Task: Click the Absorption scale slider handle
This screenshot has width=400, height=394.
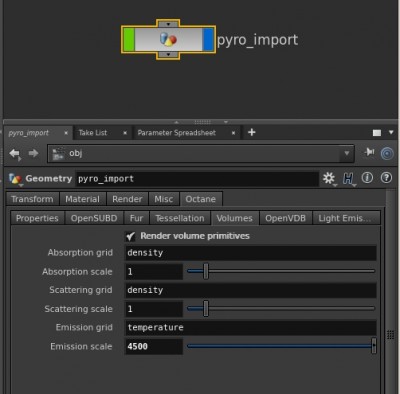Action: tap(206, 271)
